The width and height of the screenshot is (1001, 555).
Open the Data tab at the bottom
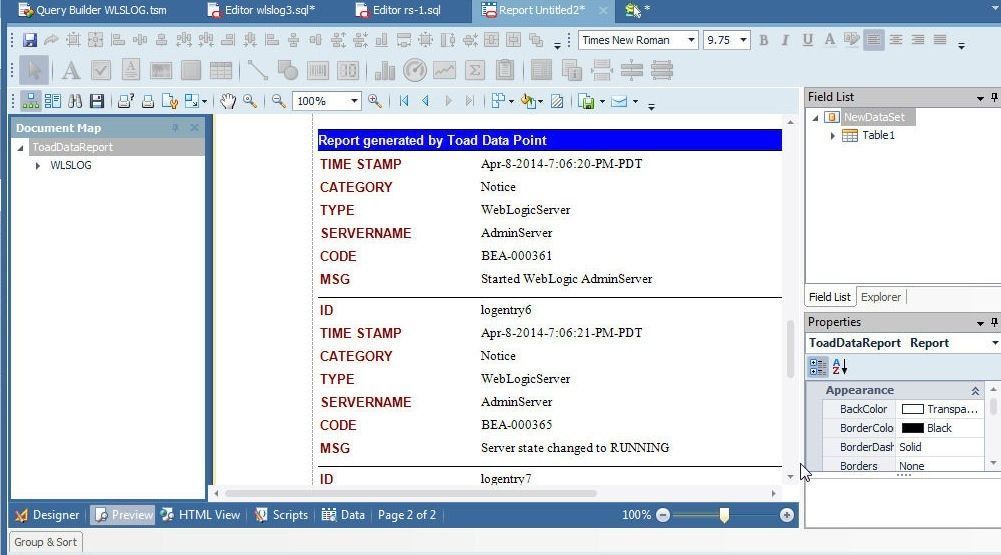(343, 515)
